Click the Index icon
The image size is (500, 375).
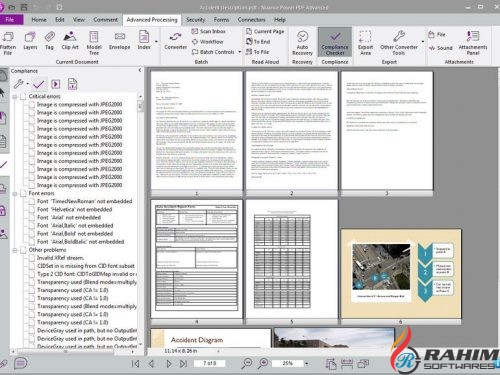pos(144,37)
